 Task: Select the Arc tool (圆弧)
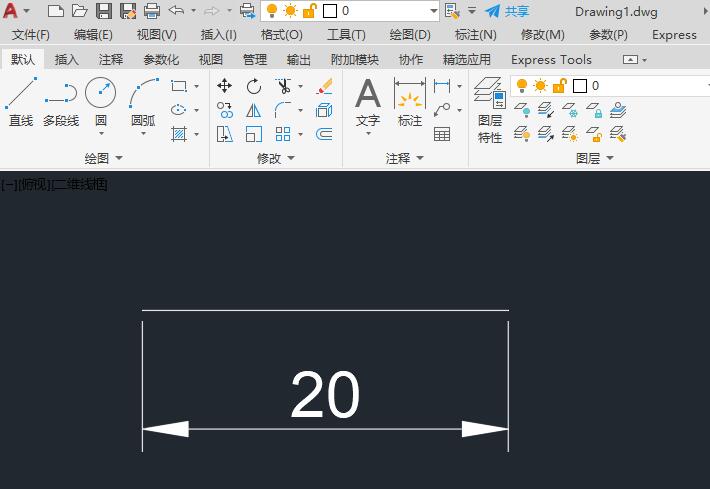[x=144, y=101]
